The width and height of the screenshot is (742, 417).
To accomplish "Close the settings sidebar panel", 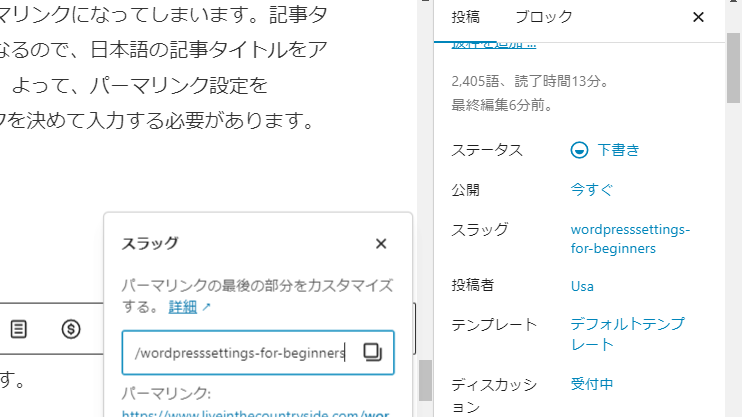I will coord(698,17).
